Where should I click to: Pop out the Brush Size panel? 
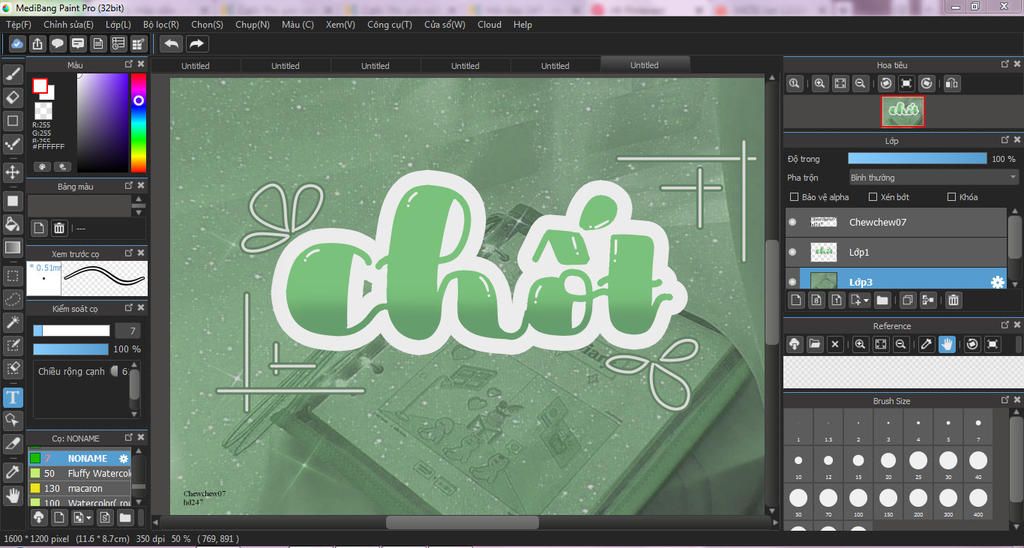[1005, 400]
